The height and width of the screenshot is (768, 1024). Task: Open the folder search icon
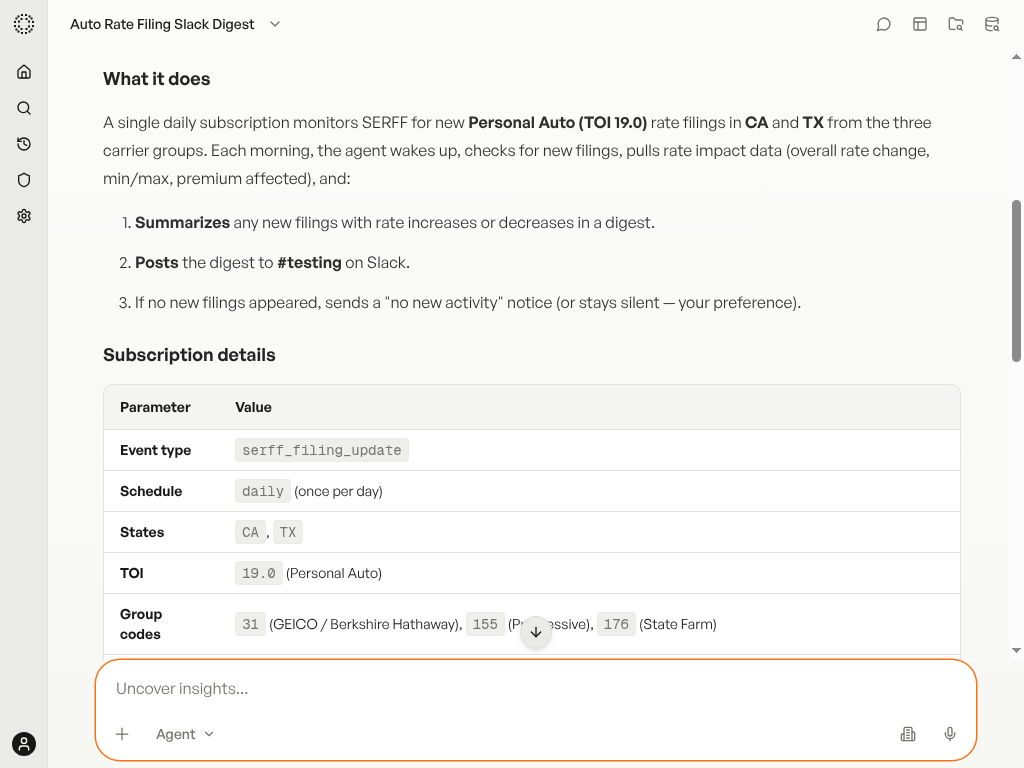(x=955, y=24)
